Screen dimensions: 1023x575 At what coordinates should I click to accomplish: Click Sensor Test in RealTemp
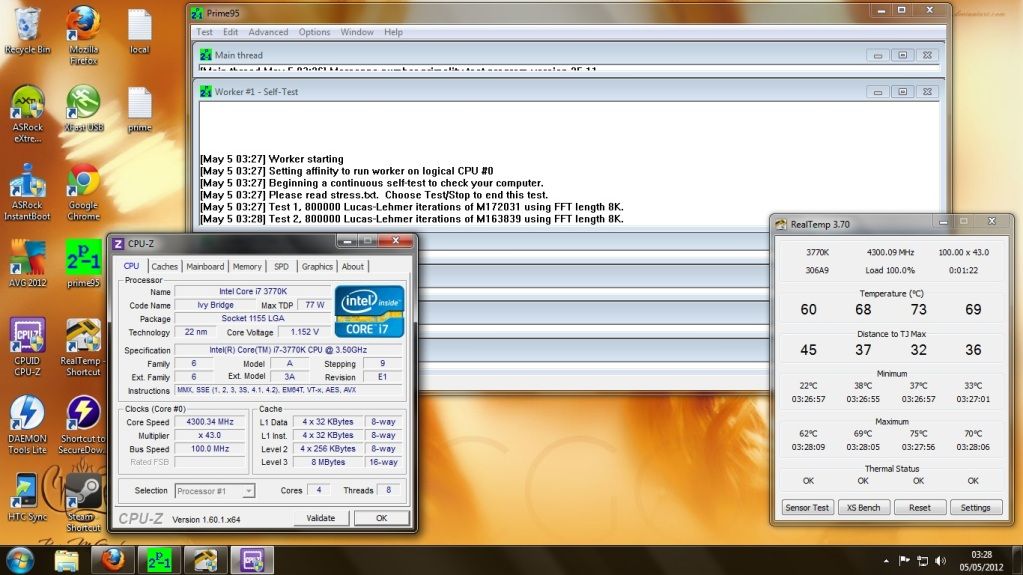point(807,508)
